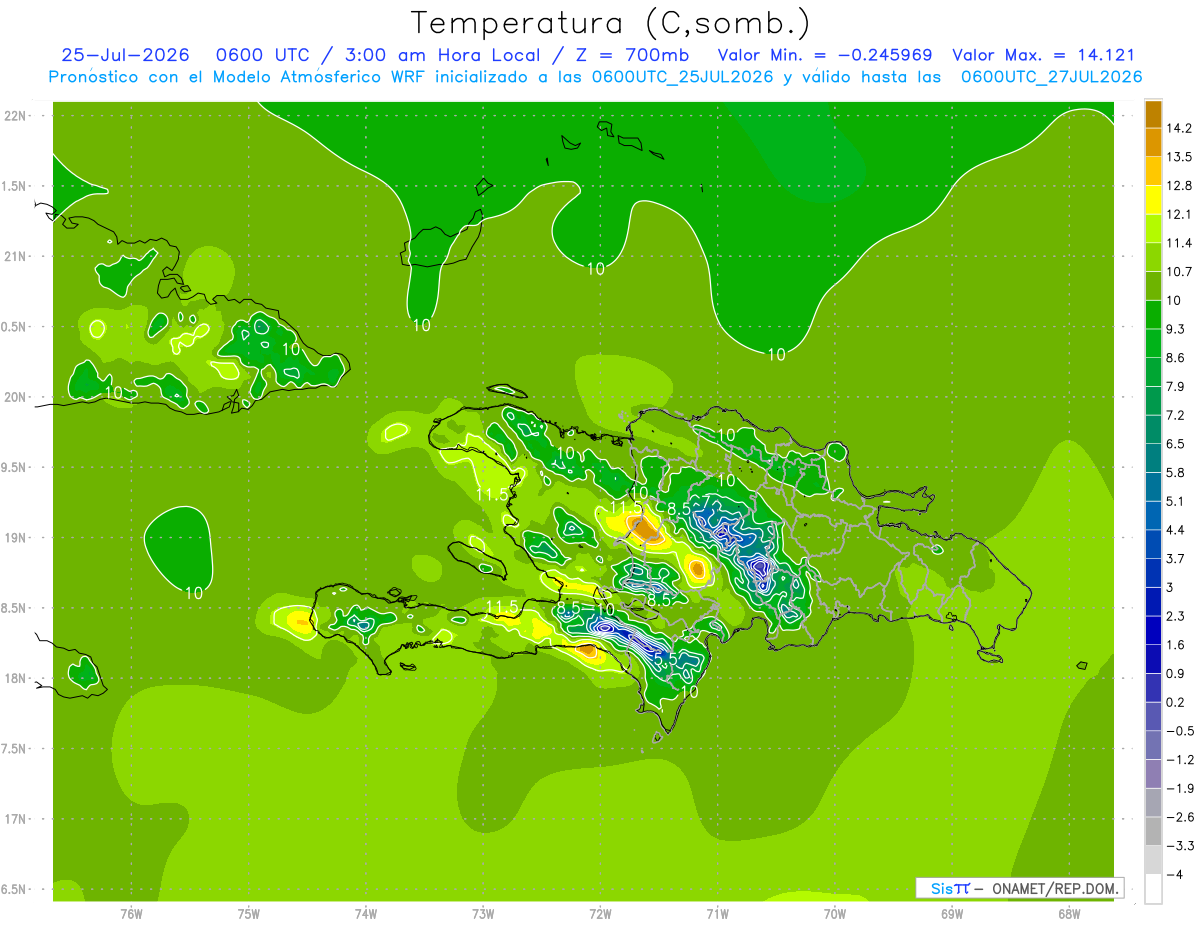1200x927 pixels.
Task: Click the '75W' longitude label
Action: pos(249,913)
